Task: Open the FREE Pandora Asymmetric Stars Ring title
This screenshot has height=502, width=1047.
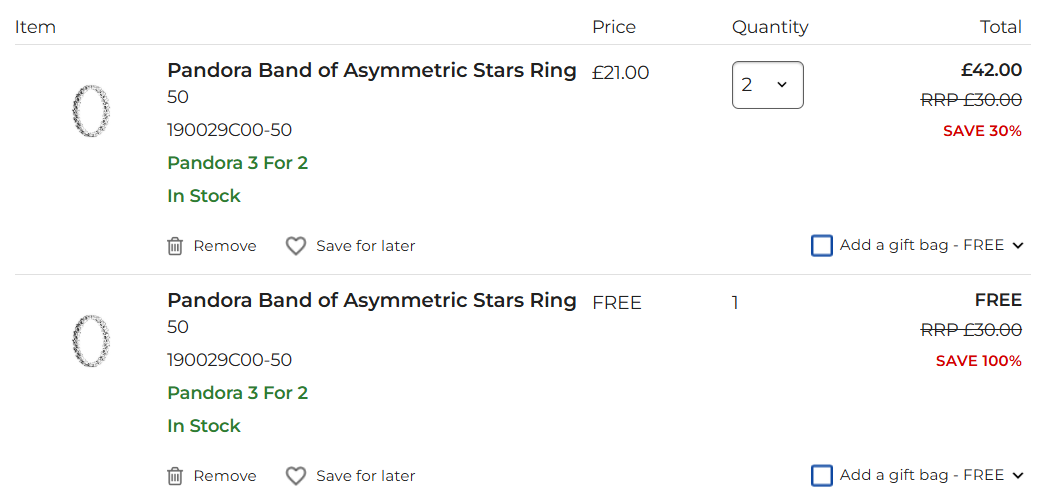Action: pos(371,300)
